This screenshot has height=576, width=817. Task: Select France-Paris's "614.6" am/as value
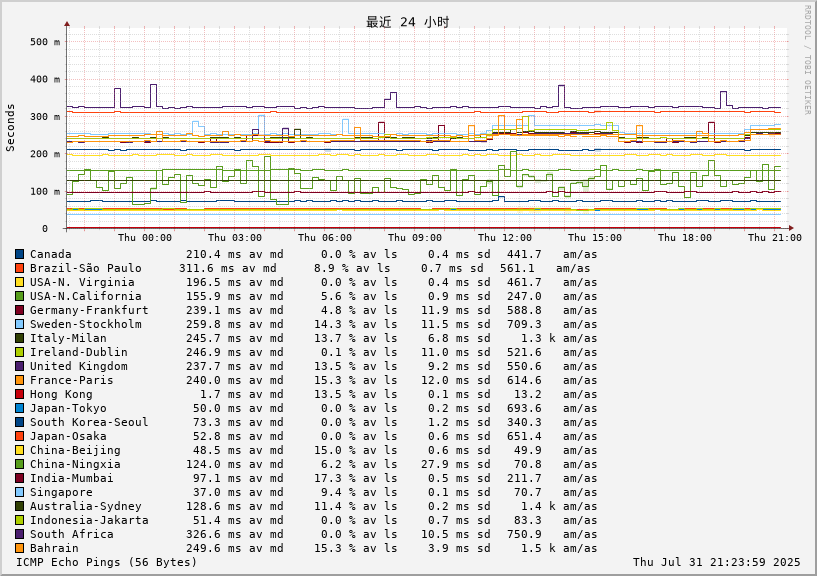click(x=524, y=381)
